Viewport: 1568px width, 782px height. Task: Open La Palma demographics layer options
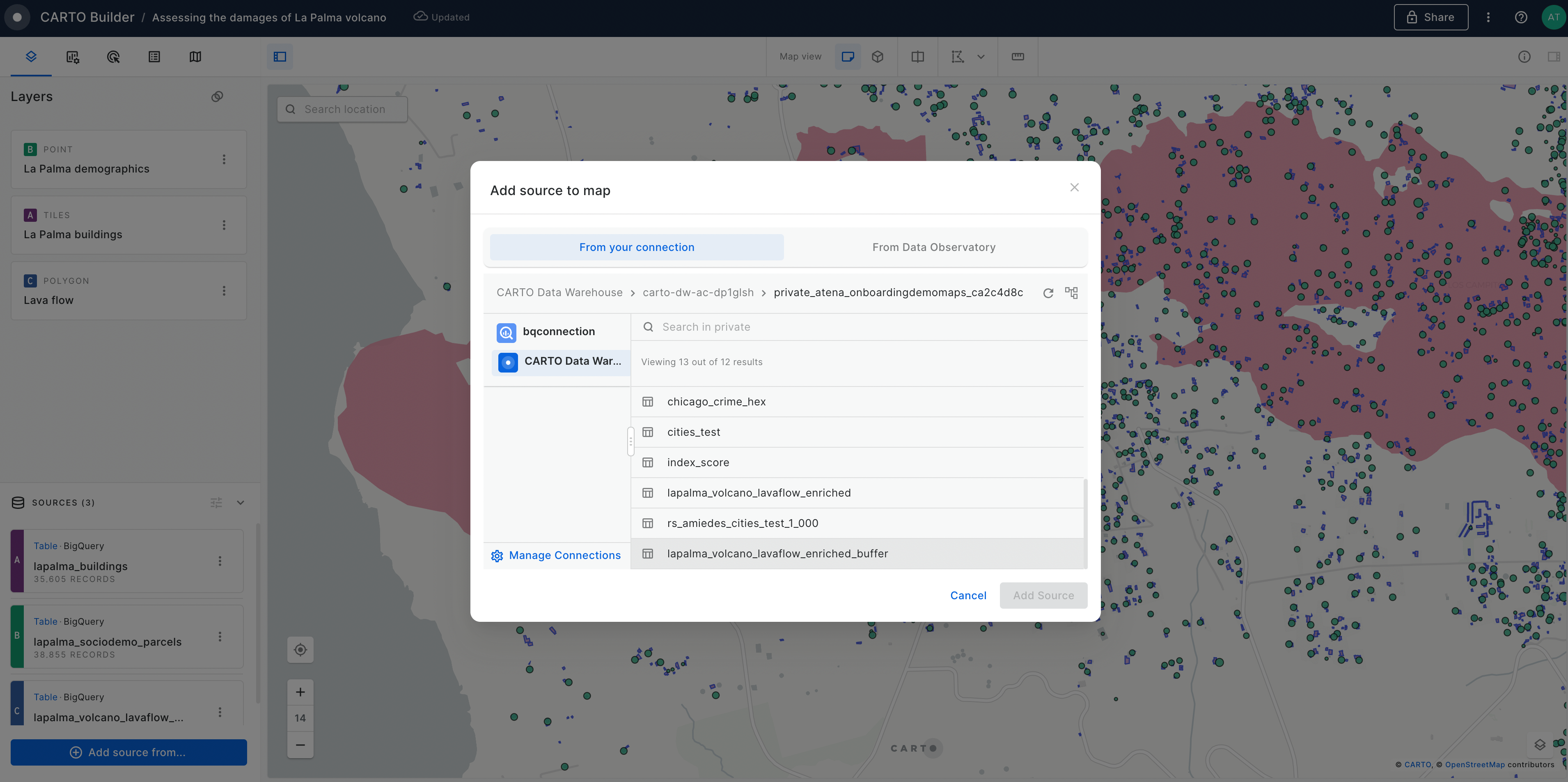224,159
